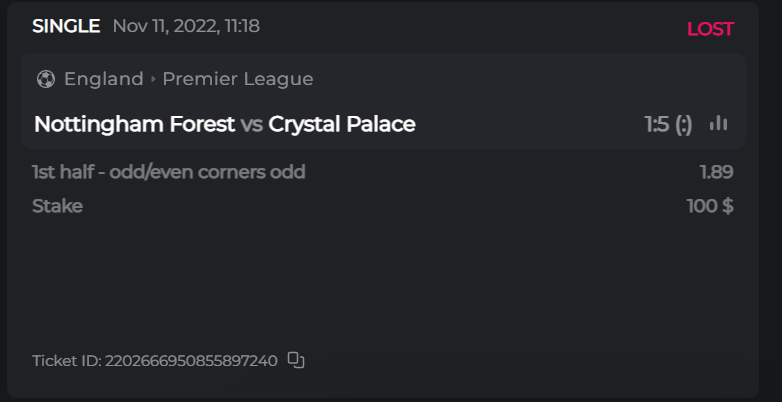The height and width of the screenshot is (402, 782).
Task: Click the 1:5 match score
Action: (x=657, y=124)
